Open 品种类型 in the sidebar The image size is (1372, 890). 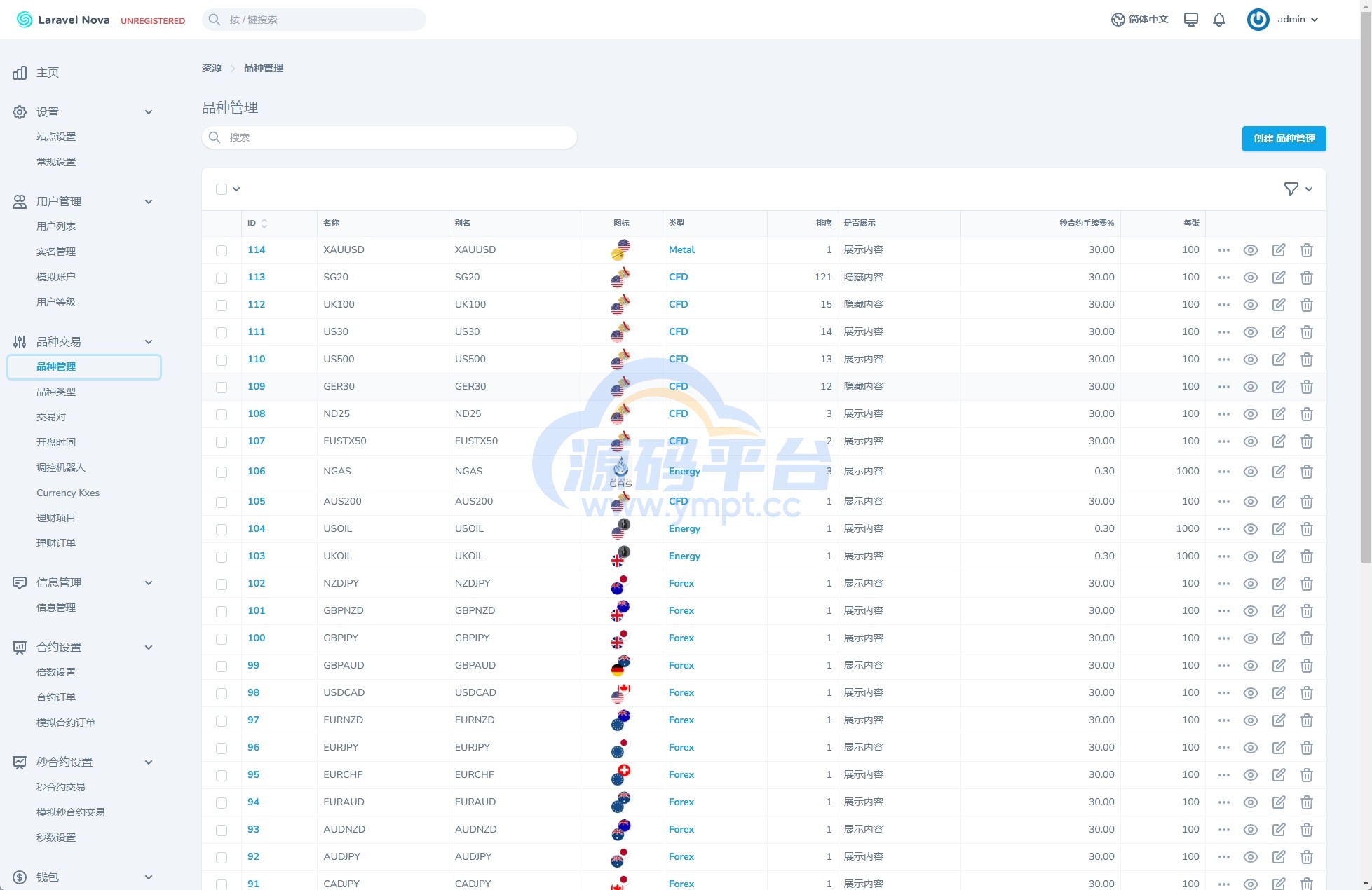(56, 392)
